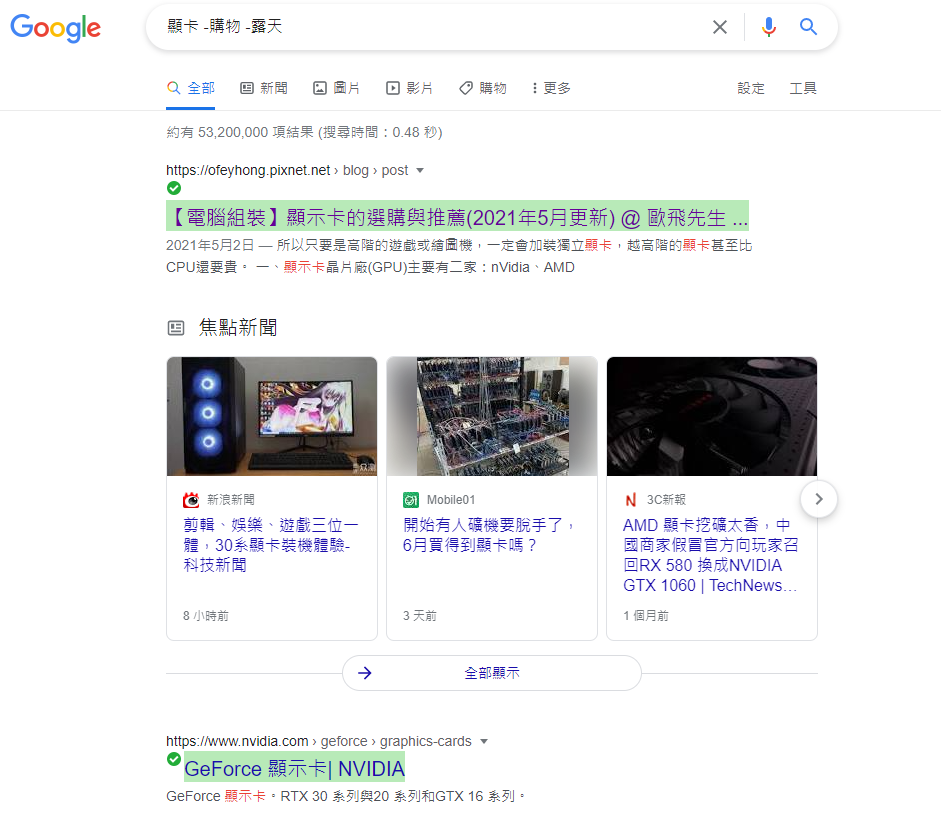Screen dimensions: 941x824
Task: Click the blue magnifier search icon
Action: pyautogui.click(x=808, y=27)
